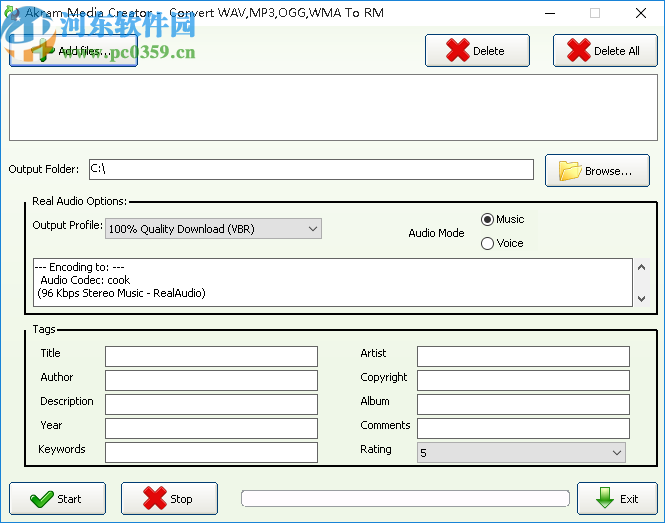The width and height of the screenshot is (665, 523).
Task: Click the encoding info text box
Action: coord(333,282)
